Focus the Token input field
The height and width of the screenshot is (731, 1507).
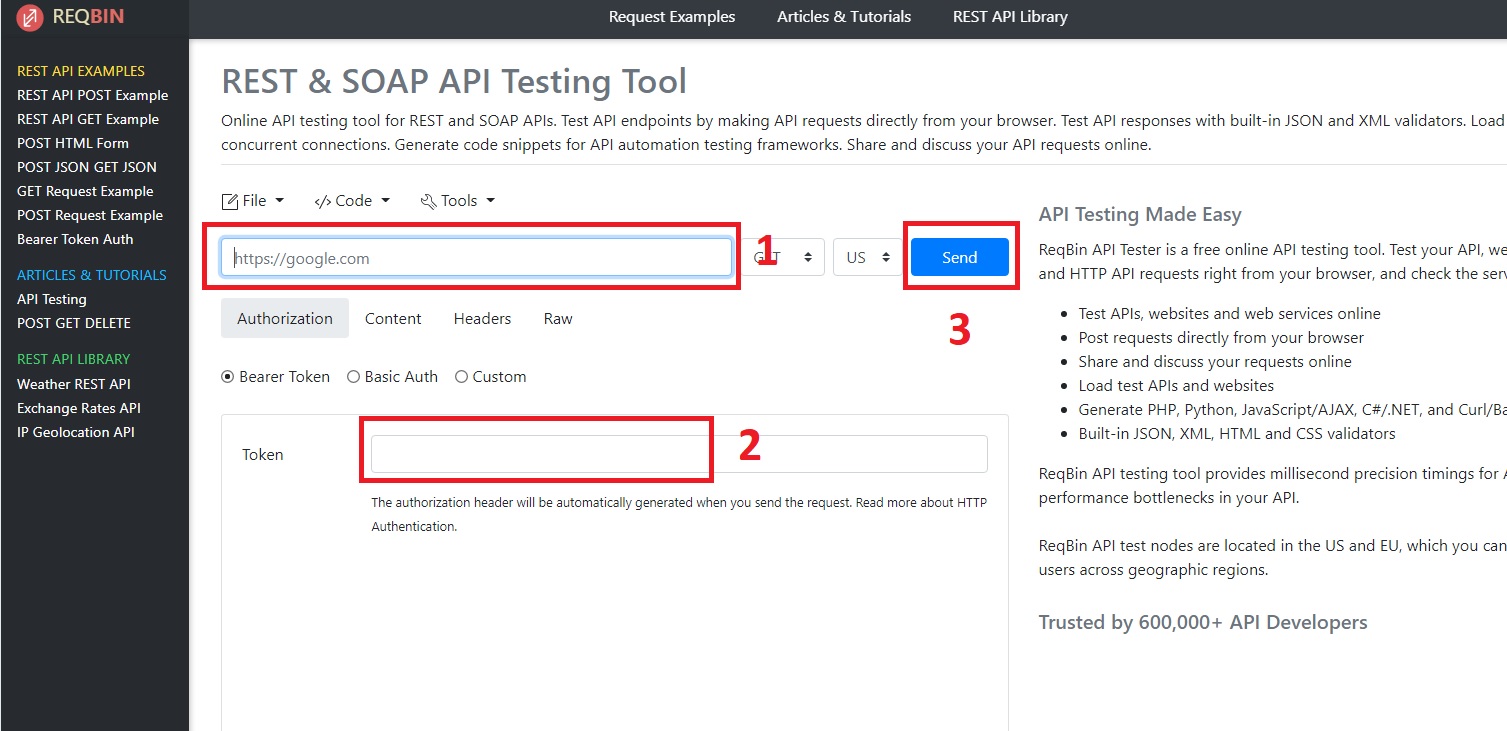[x=678, y=454]
